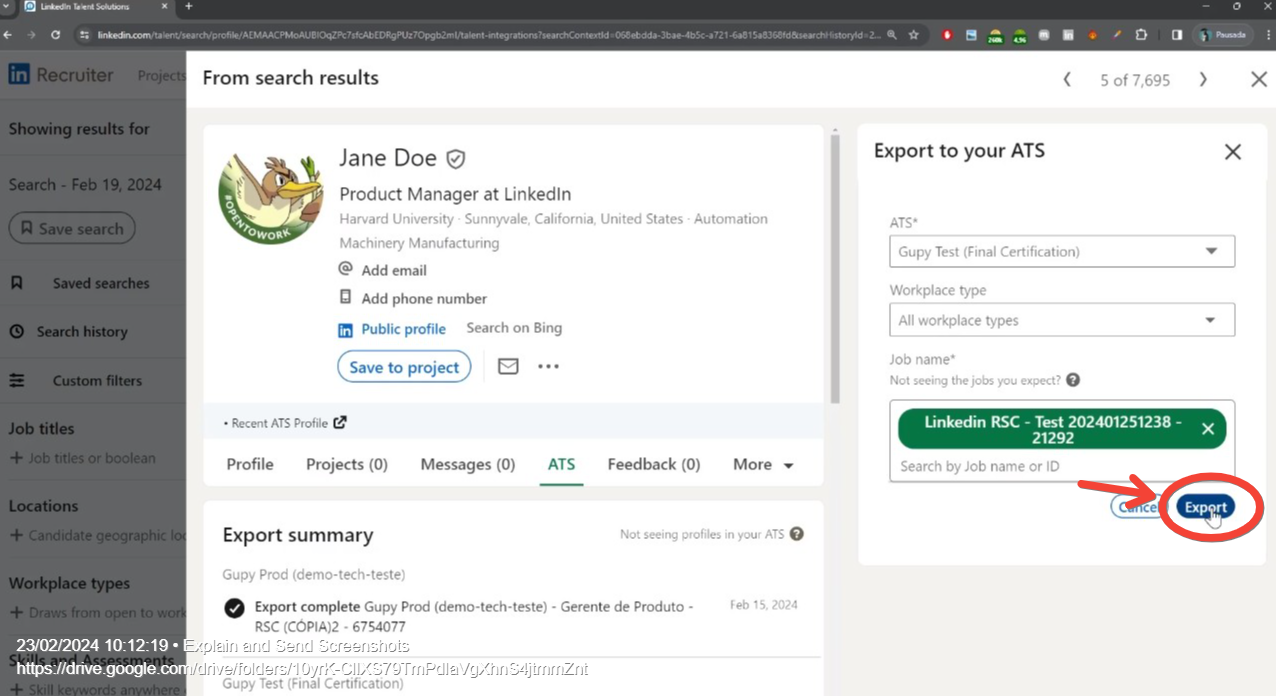Click the profile panel vertical scrollbar

tap(836, 267)
